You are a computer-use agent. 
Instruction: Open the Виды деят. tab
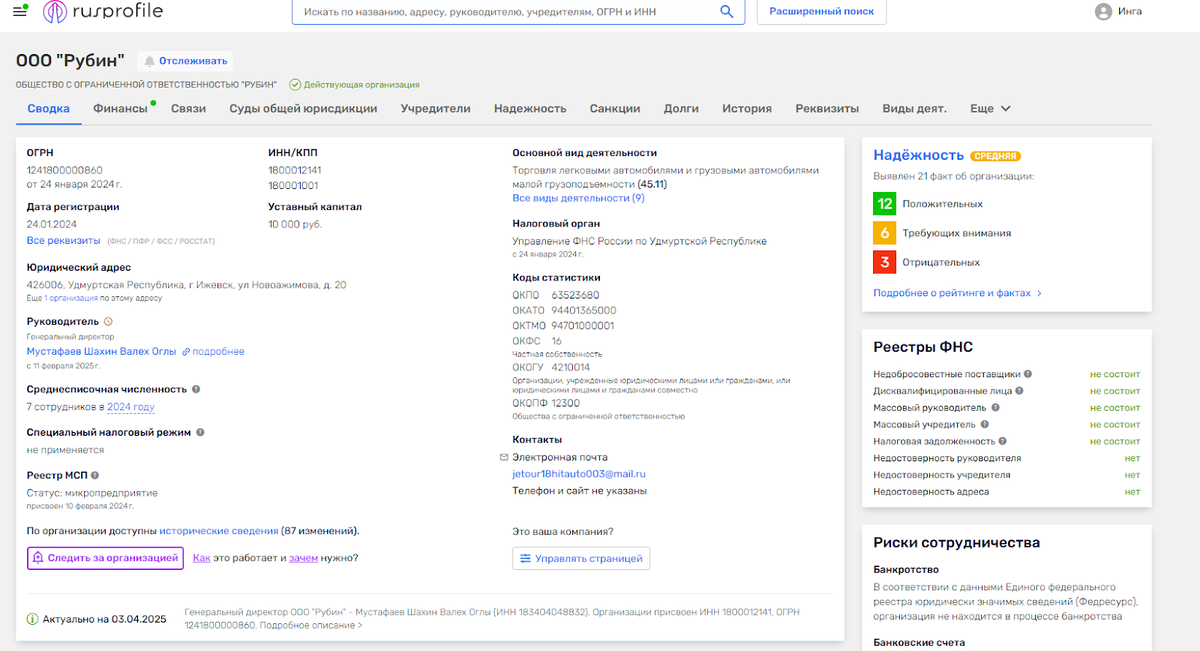(914, 108)
